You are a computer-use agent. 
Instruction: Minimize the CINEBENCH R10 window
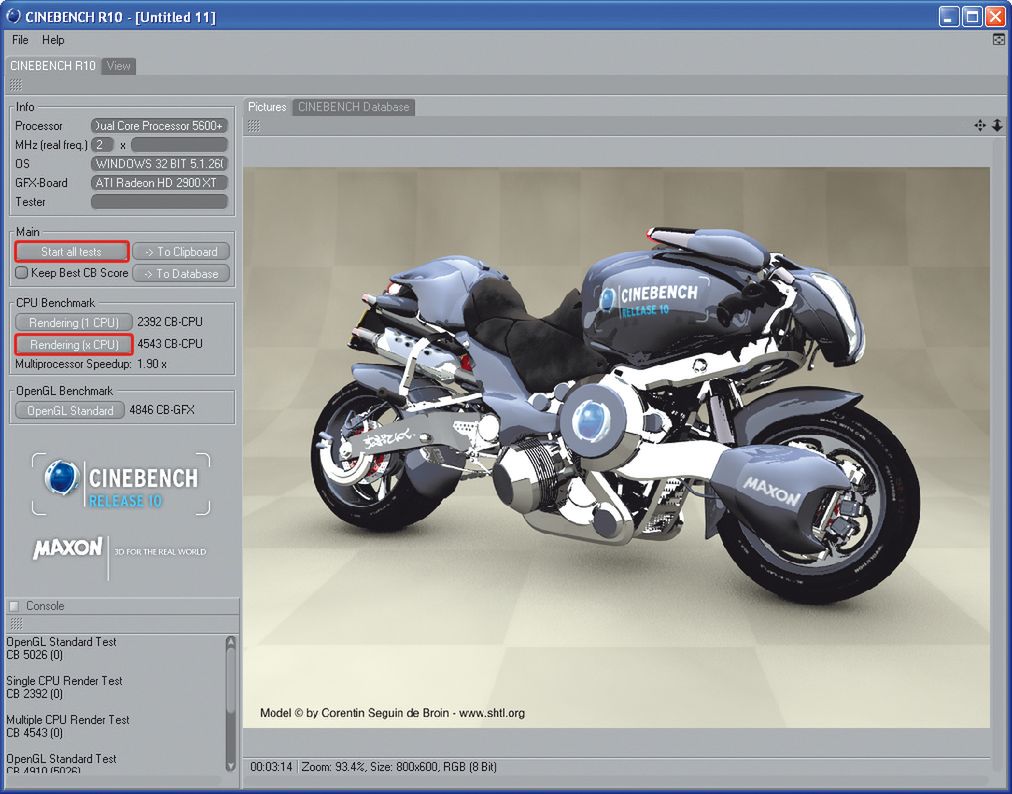pos(948,17)
